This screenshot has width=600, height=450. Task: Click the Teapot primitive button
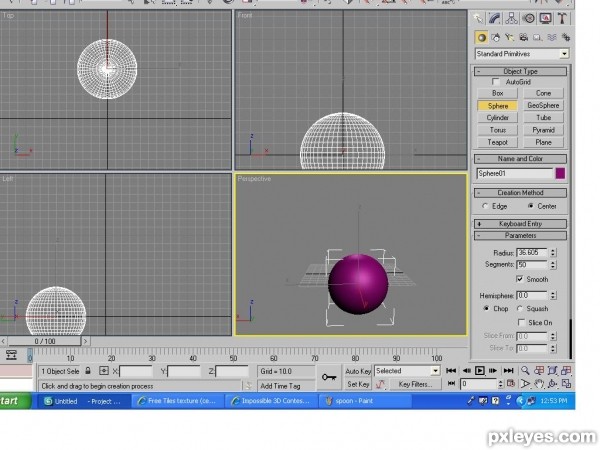pyautogui.click(x=497, y=142)
